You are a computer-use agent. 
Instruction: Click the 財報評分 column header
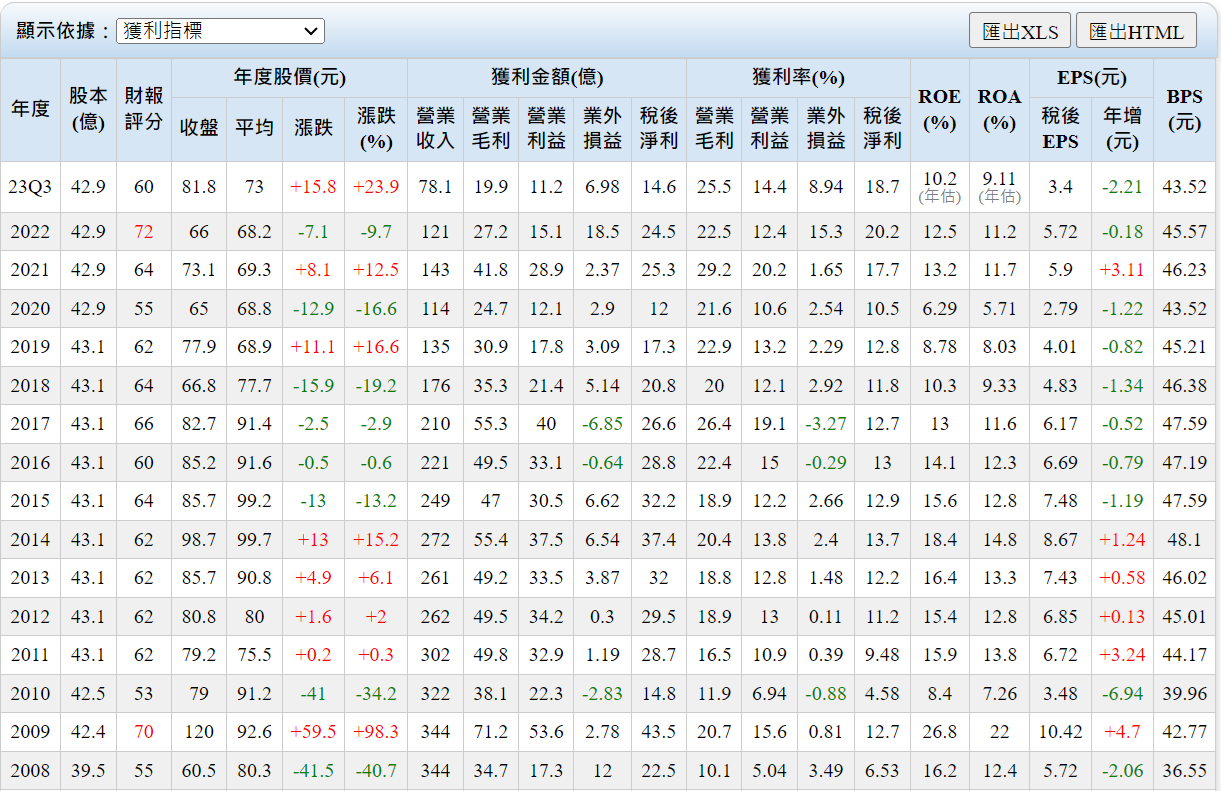click(143, 109)
